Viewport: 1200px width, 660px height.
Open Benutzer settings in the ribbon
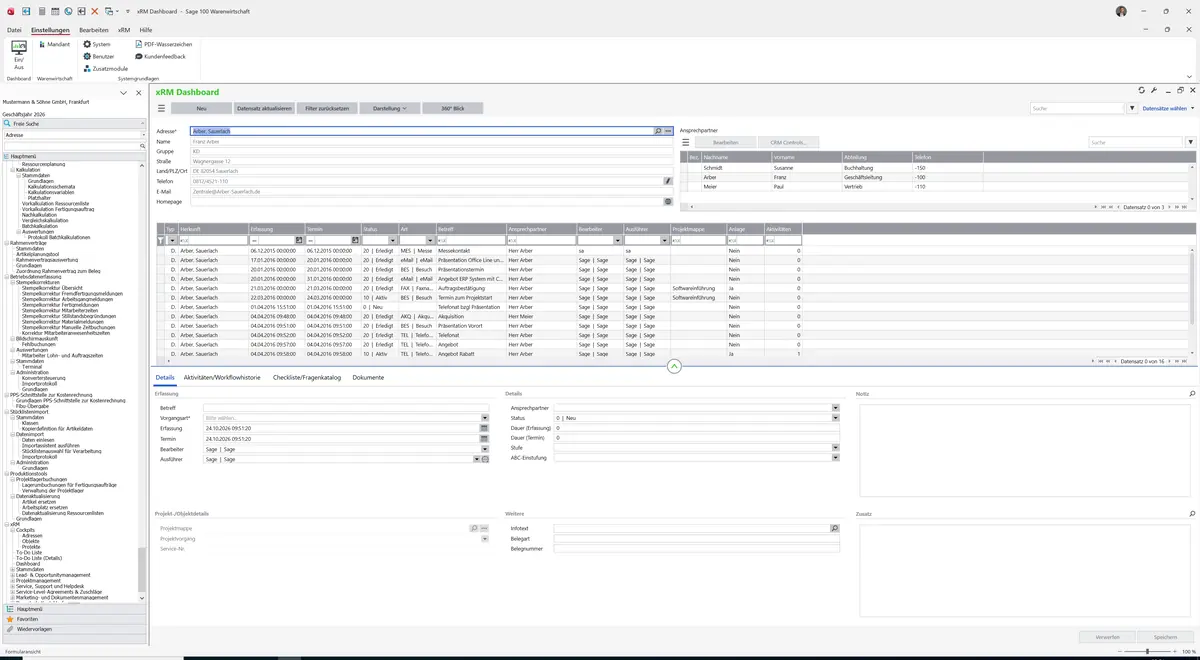[99, 56]
